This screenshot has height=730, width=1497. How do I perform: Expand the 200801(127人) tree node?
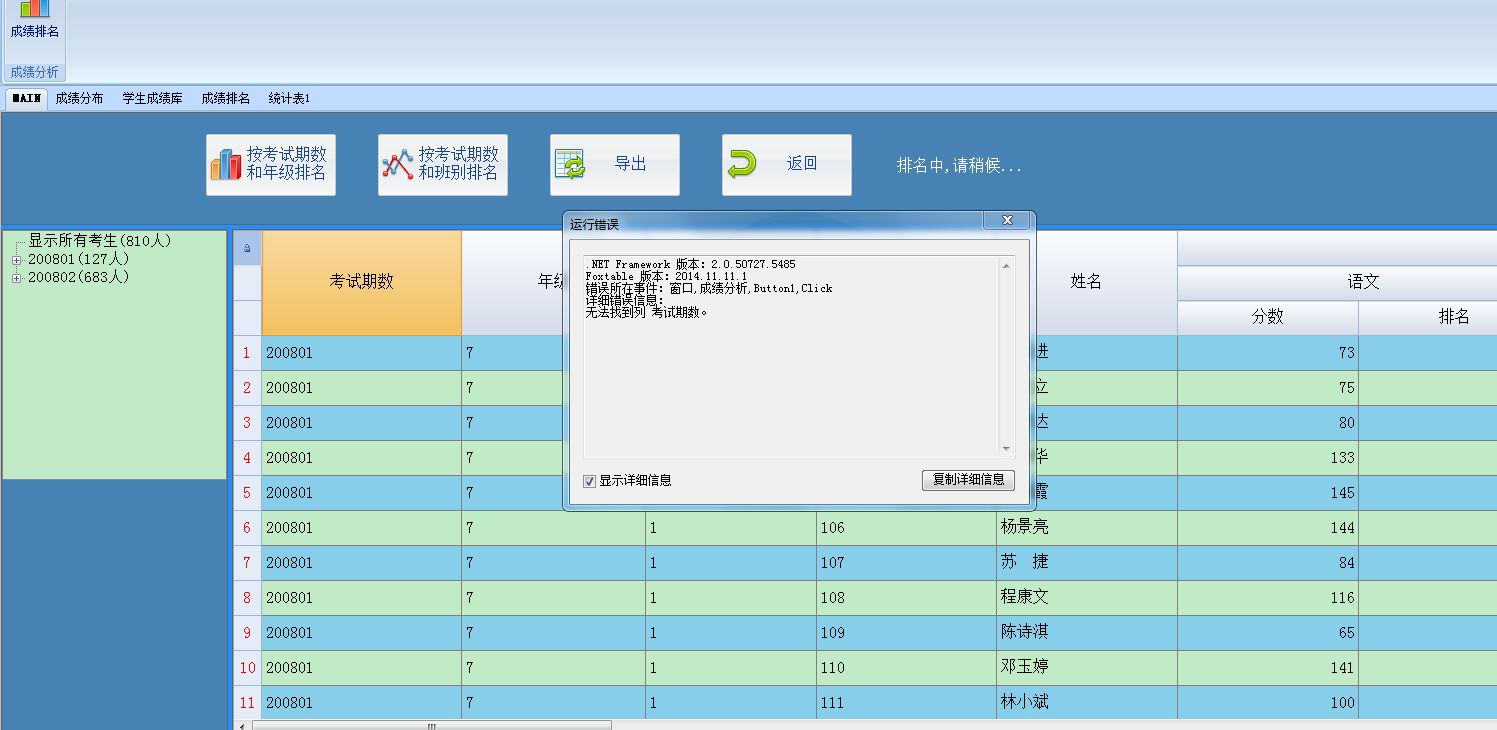(x=16, y=260)
